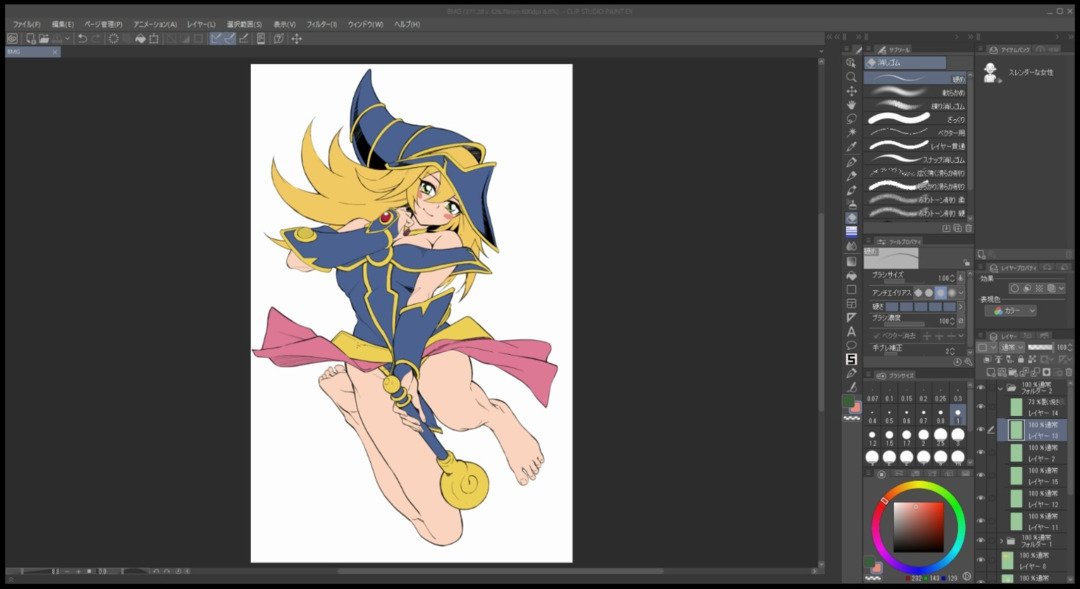
Task: Toggle visibility of フォルダー 1 folder
Action: tap(981, 541)
